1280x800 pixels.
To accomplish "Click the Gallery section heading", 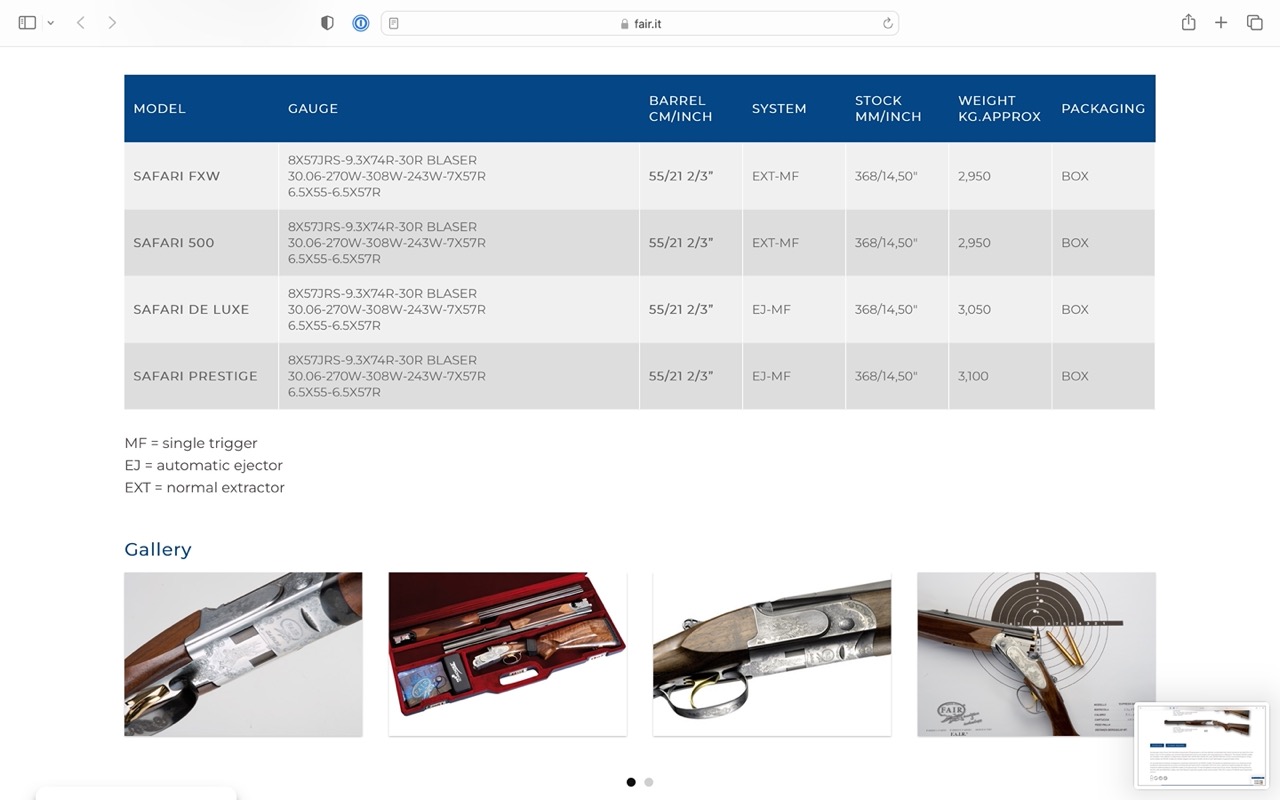I will [x=157, y=549].
